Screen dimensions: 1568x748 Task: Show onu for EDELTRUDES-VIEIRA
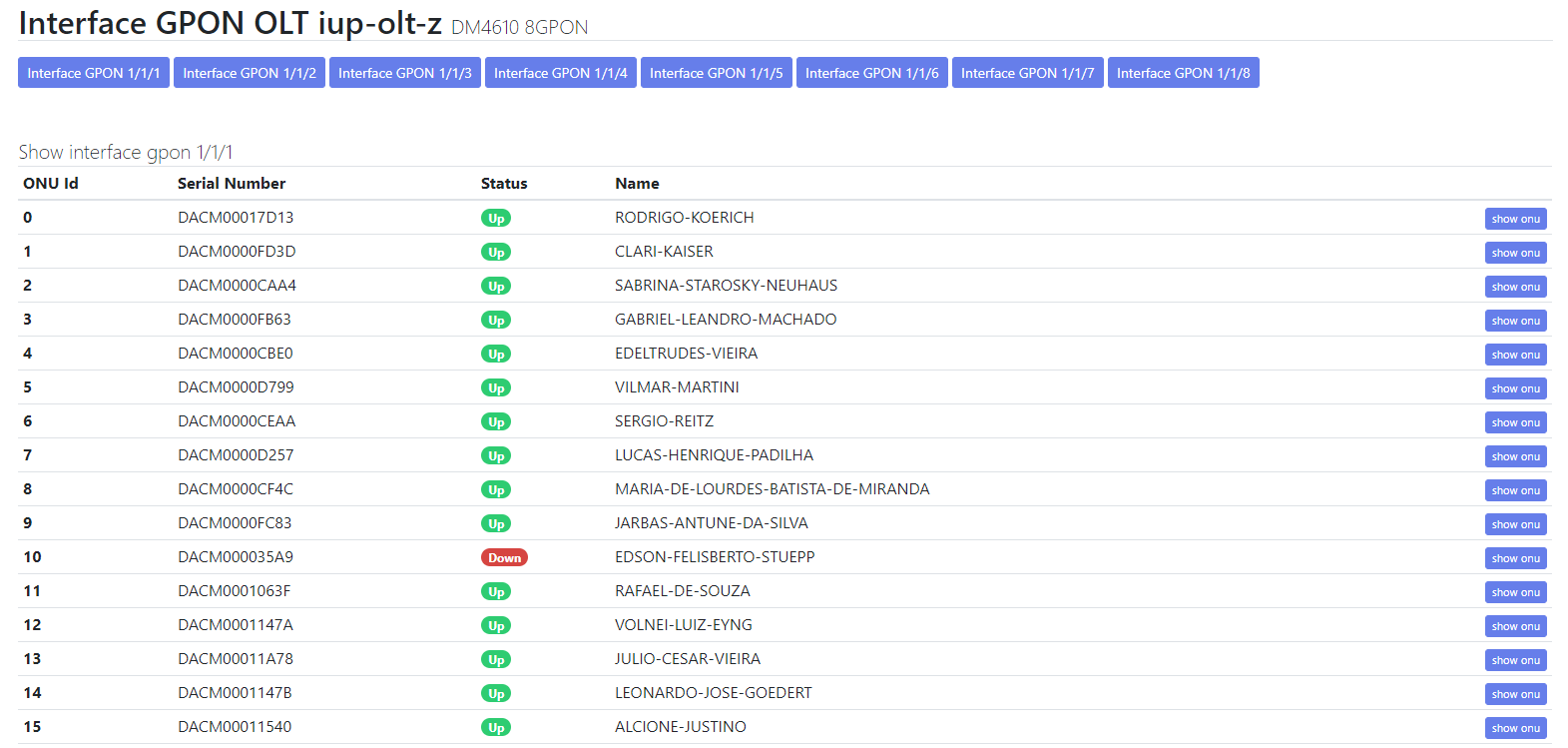click(x=1516, y=355)
